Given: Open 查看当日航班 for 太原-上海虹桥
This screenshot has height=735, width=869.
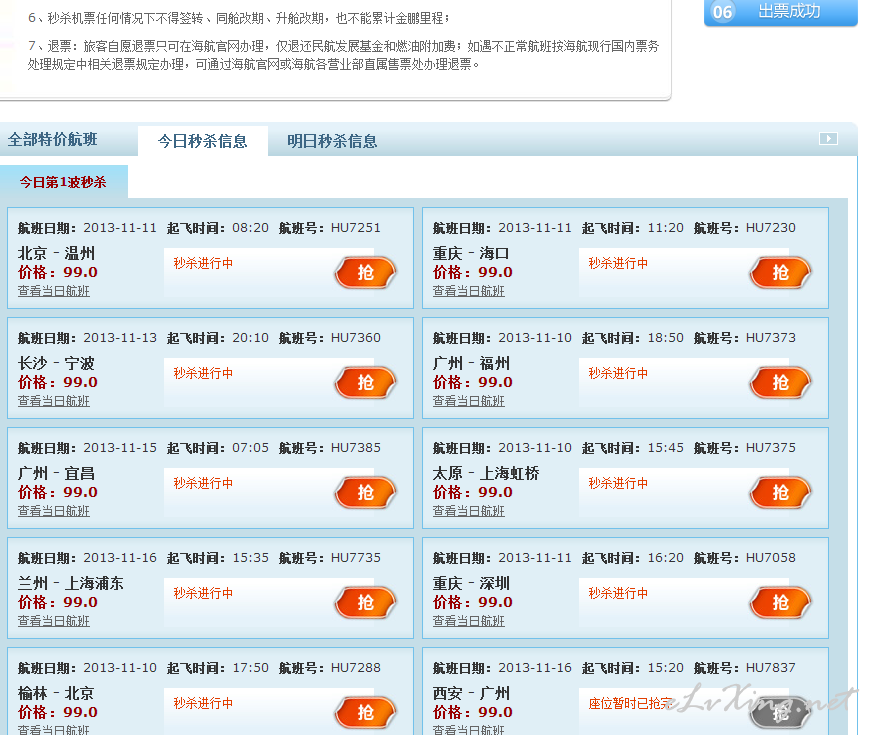Looking at the screenshot, I should coord(468,511).
